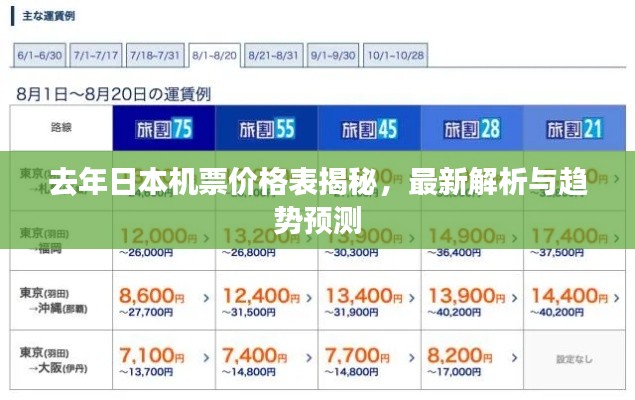Open the 13,900円 Okinawa fare
This screenshot has width=635, height=400.
tap(467, 297)
